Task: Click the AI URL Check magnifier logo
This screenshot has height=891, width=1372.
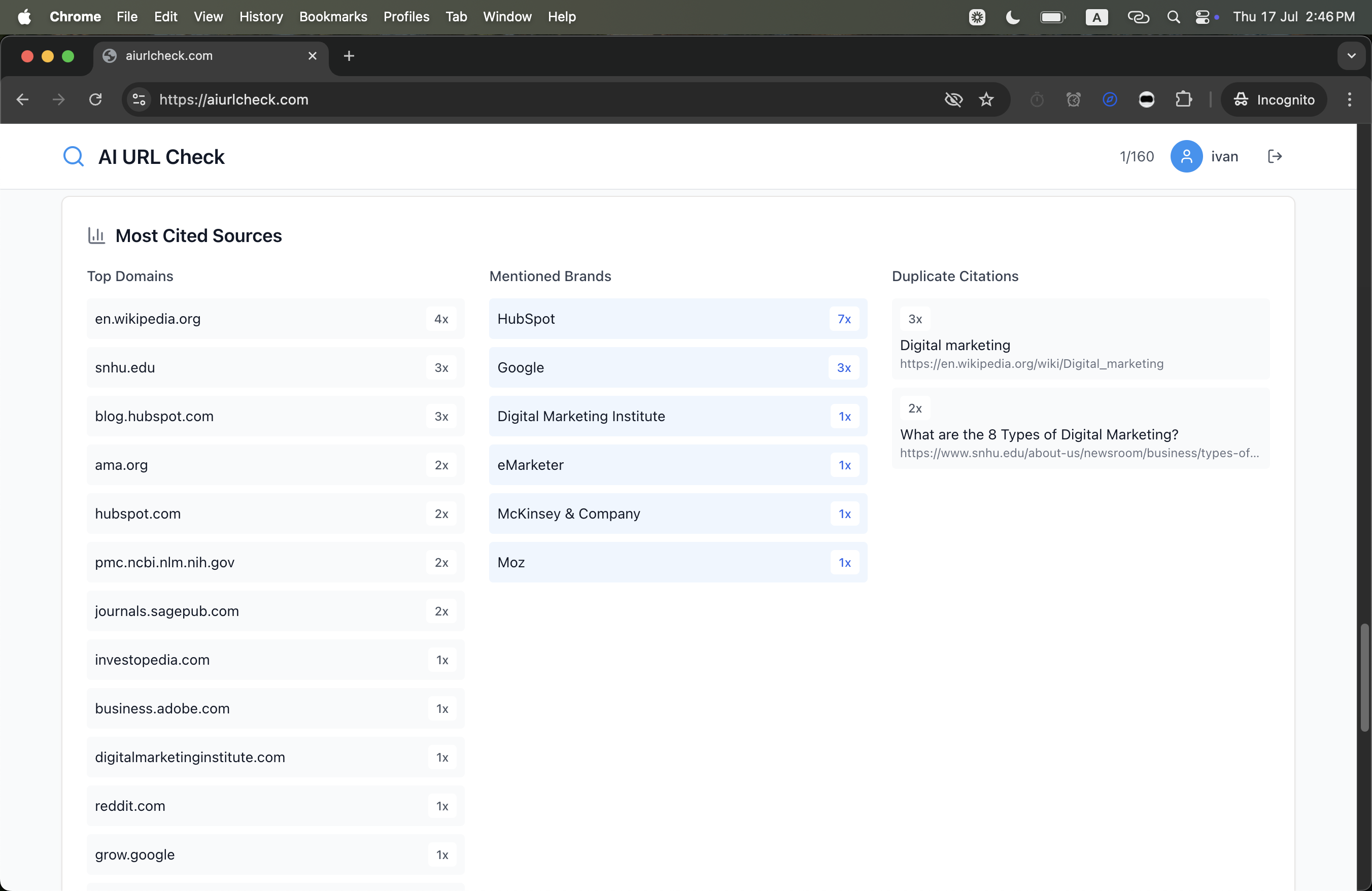Action: tap(73, 156)
